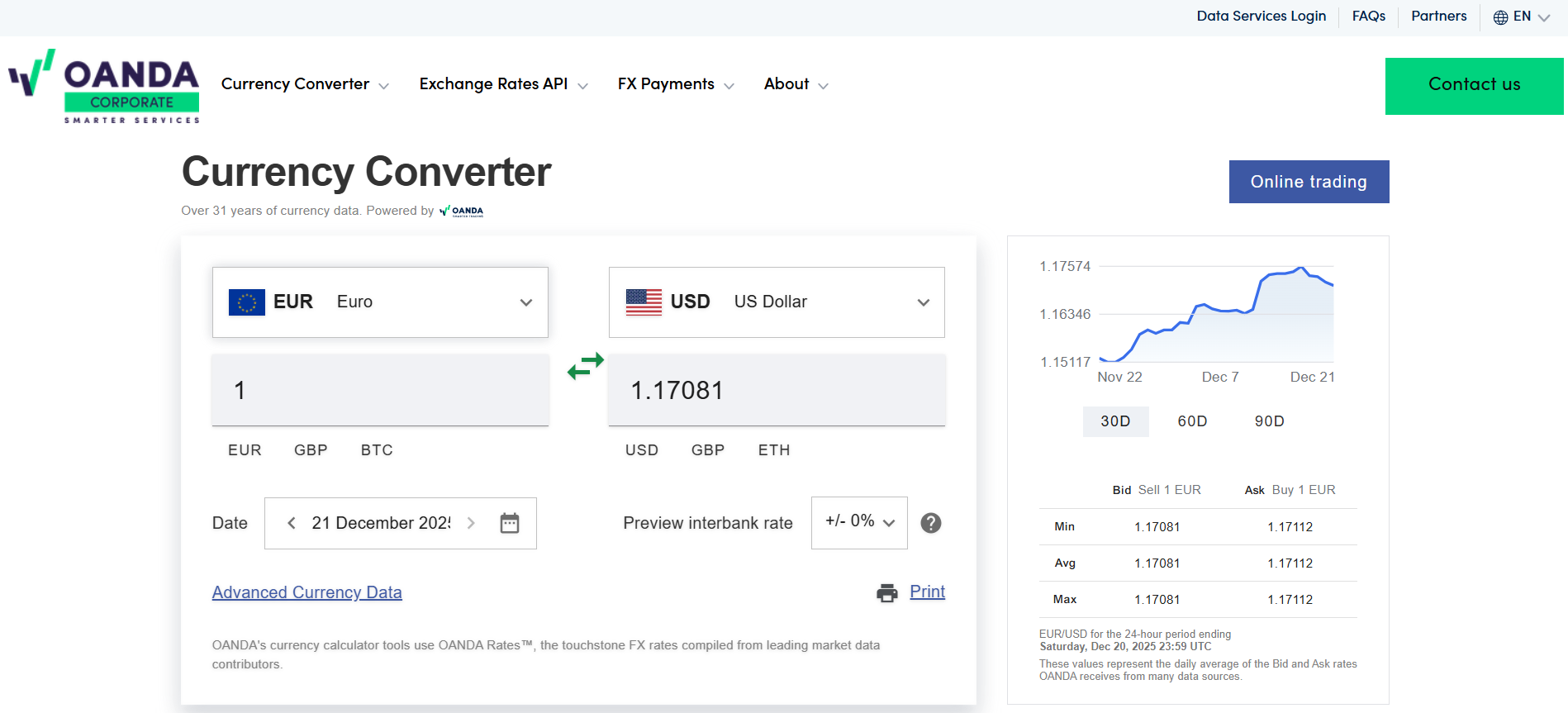Expand the About menu
1568x713 pixels.
click(796, 84)
